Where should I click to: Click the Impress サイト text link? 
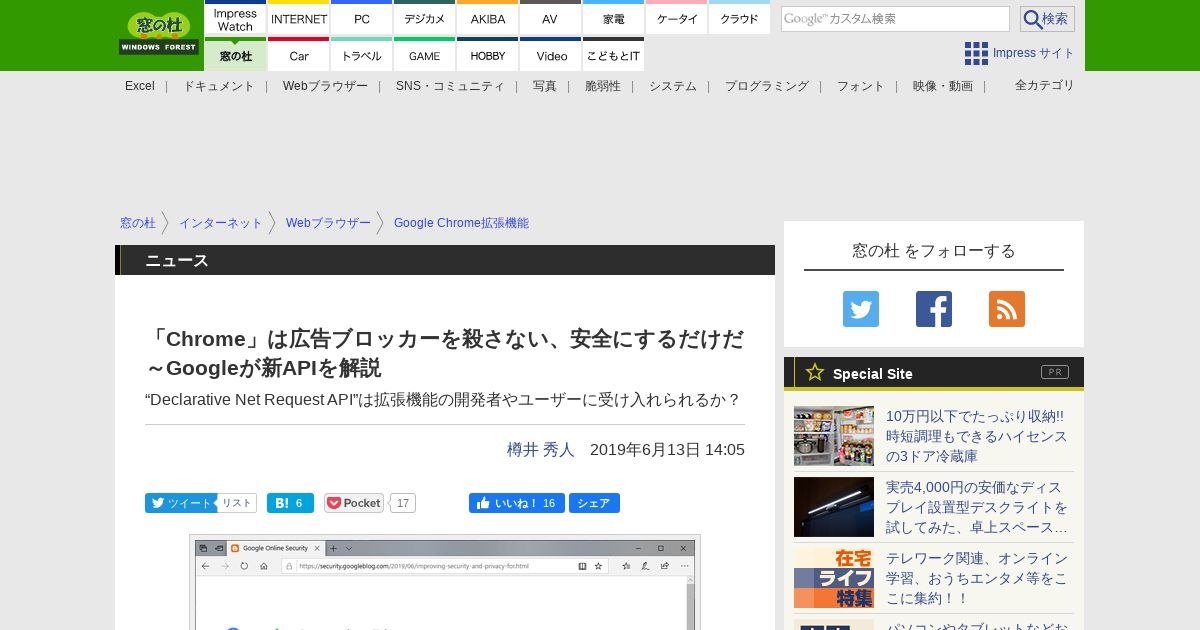click(x=1033, y=53)
